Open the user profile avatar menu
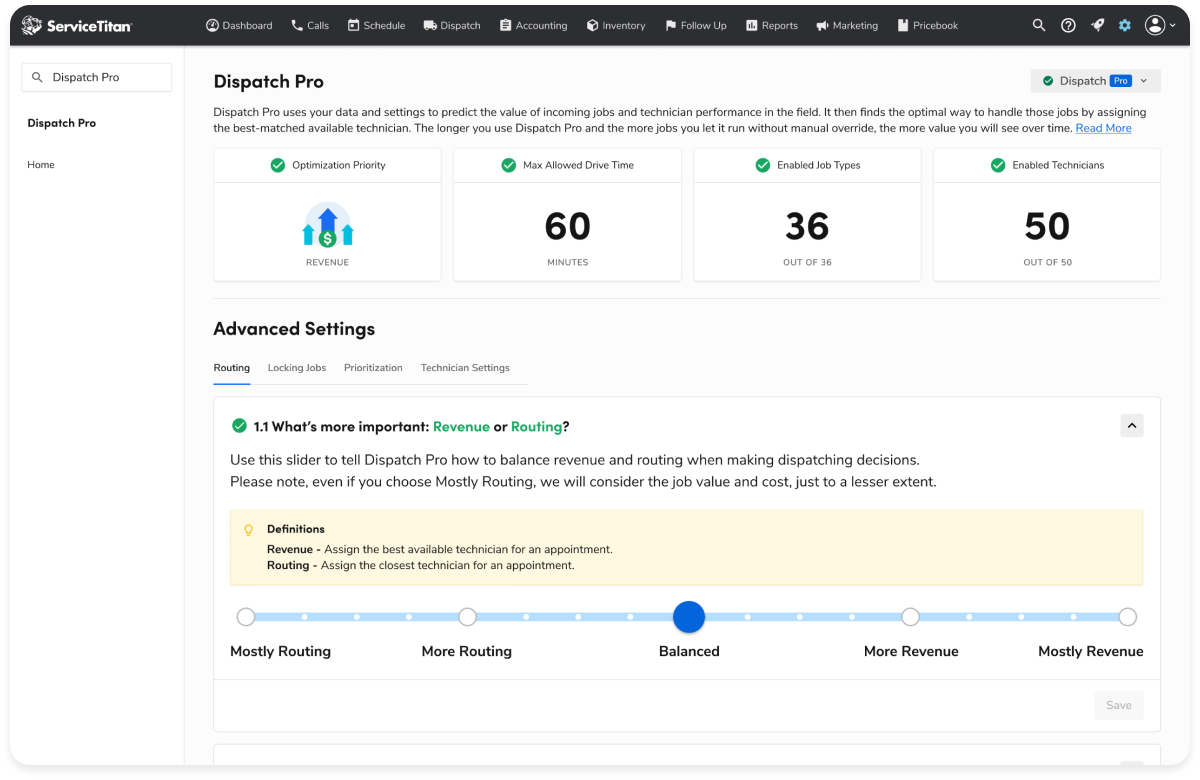Screen dimensions: 1200x780 pos(1160,25)
